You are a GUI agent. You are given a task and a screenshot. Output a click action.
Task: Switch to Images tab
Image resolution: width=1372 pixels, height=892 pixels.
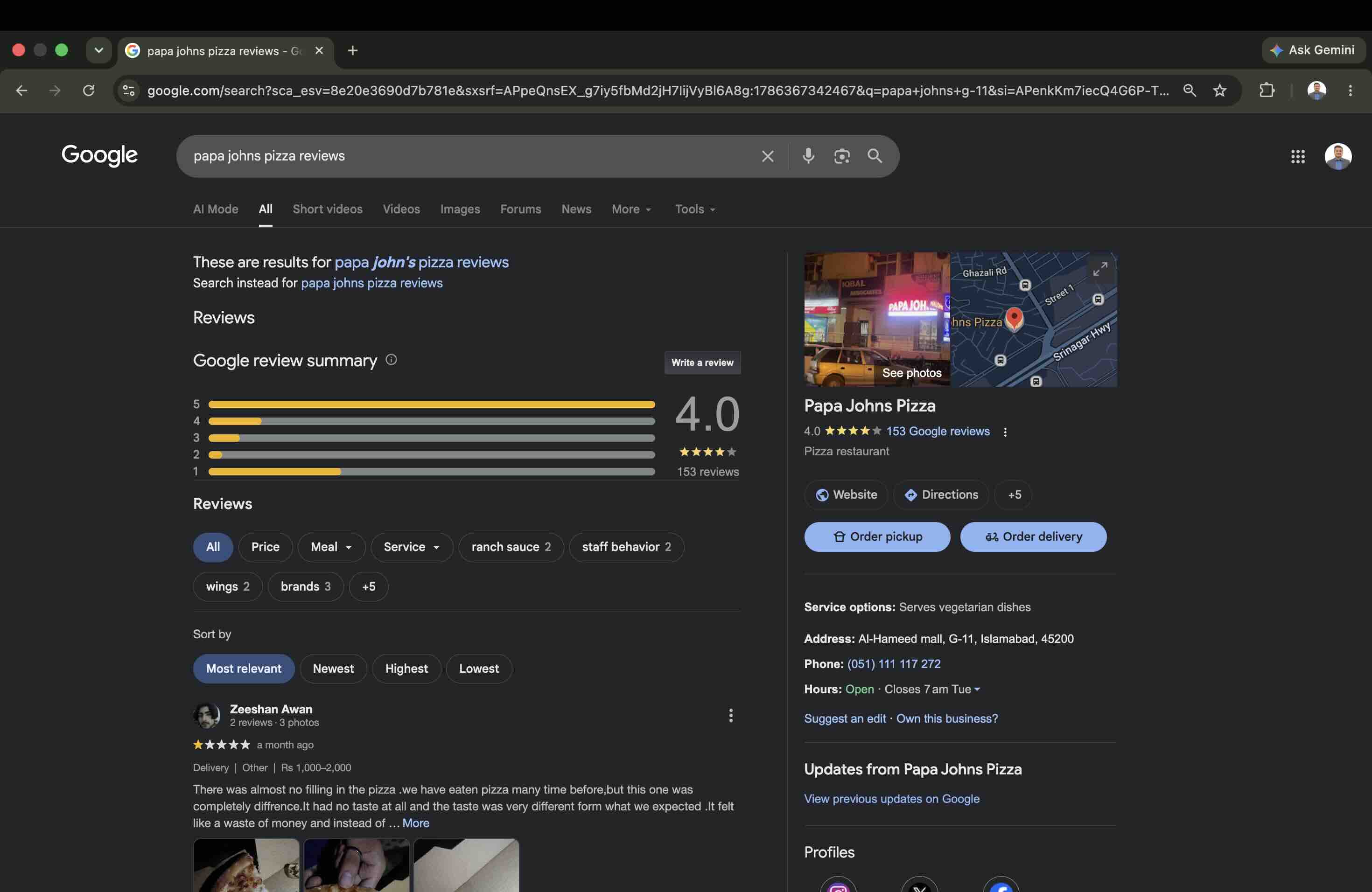pyautogui.click(x=460, y=209)
